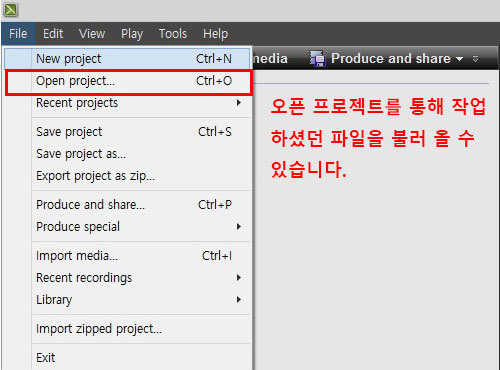Select Produce and share... menu entry
The height and width of the screenshot is (370, 500).
tap(128, 205)
